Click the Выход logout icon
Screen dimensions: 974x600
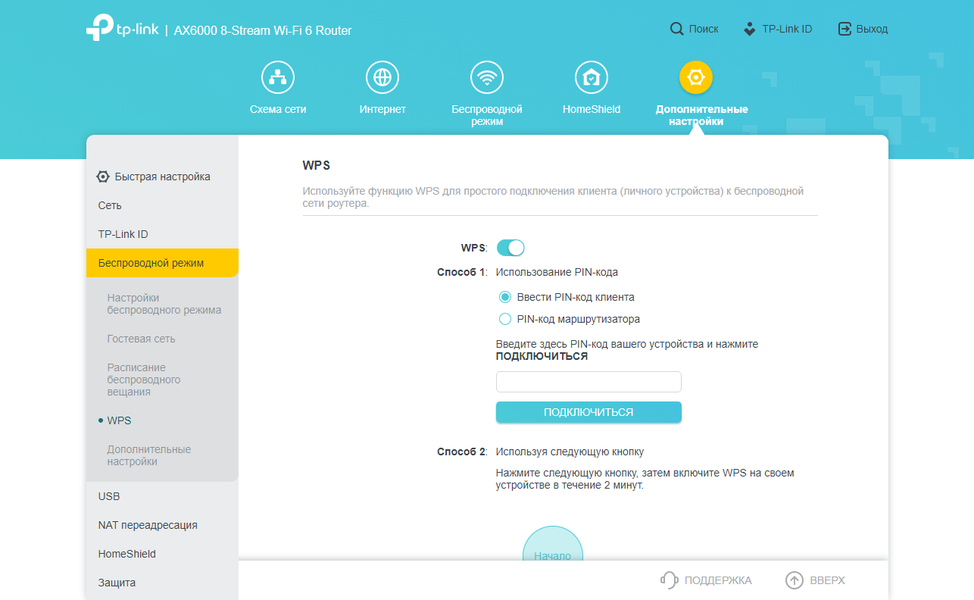[845, 29]
